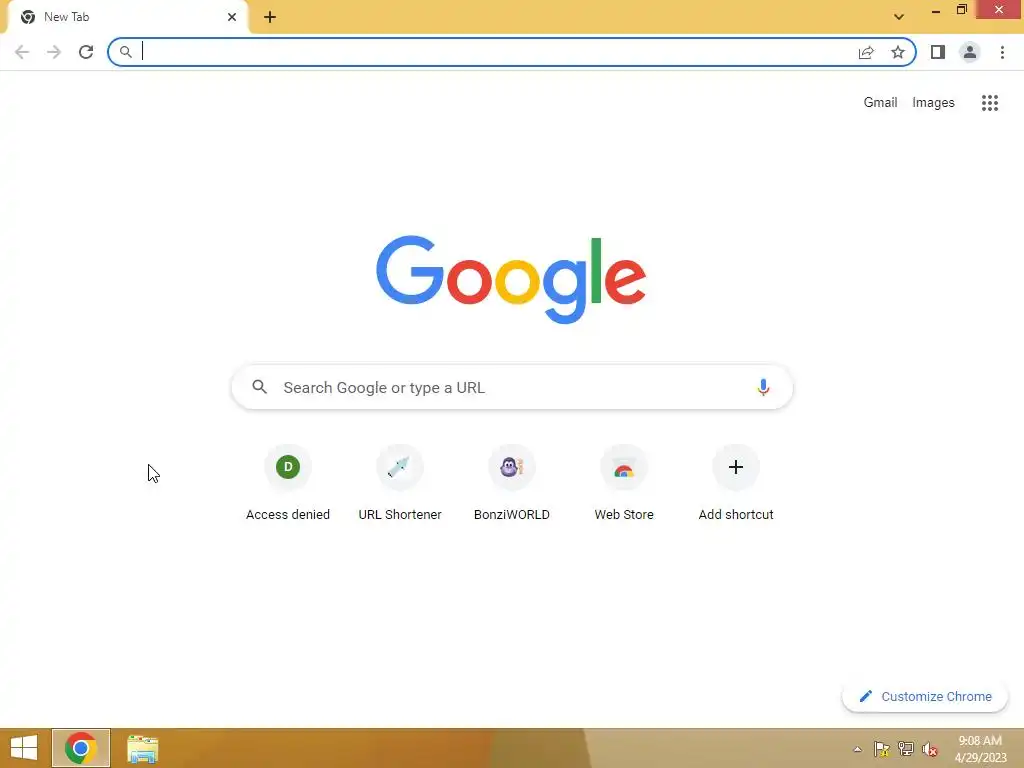
Task: Click the magnifier icon in the Google search box
Action: click(x=260, y=387)
